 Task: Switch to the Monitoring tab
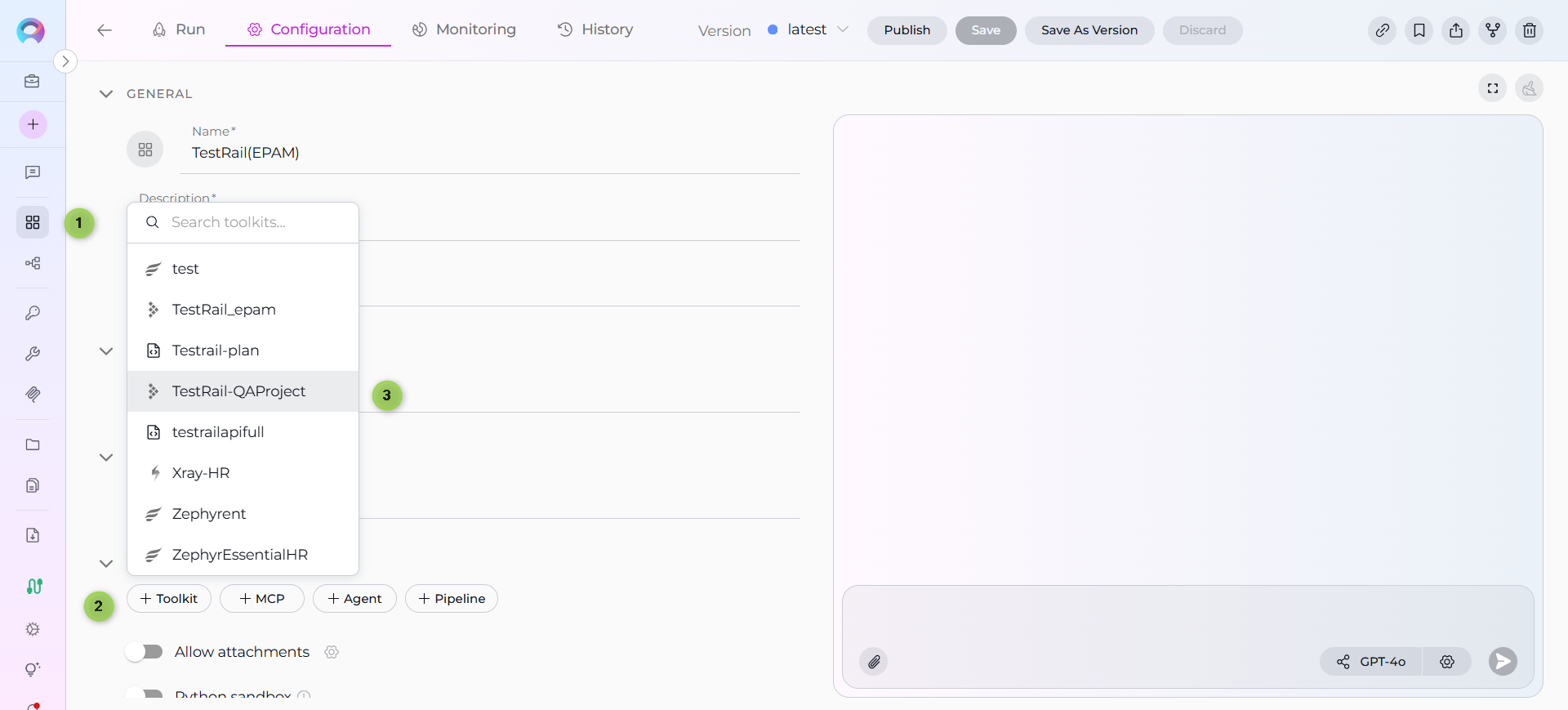point(464,29)
